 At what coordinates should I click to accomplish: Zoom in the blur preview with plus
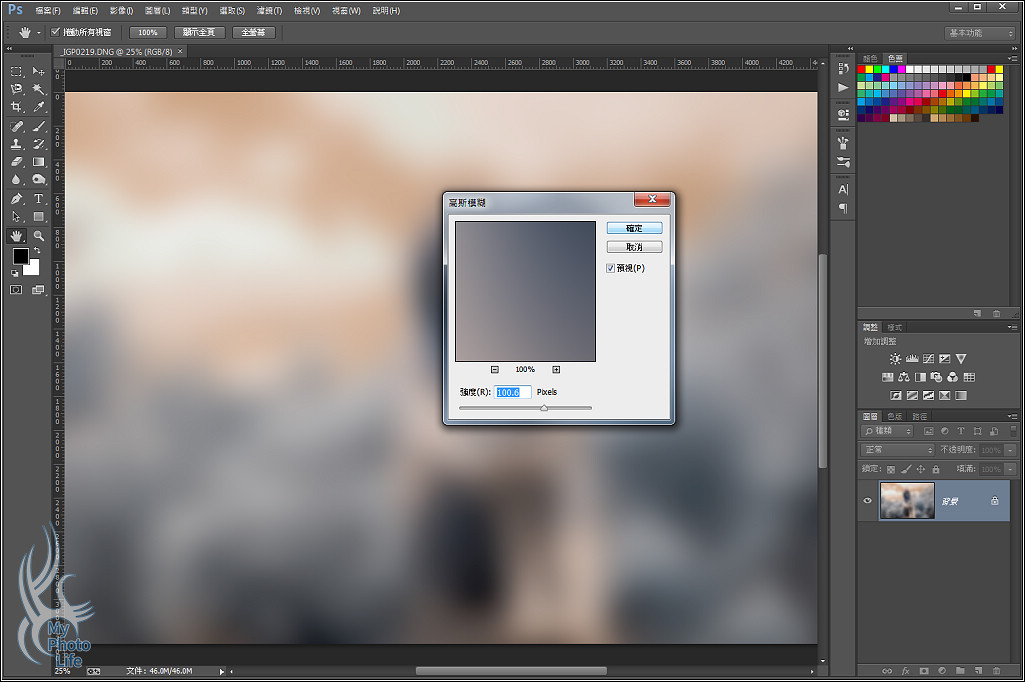pos(556,370)
